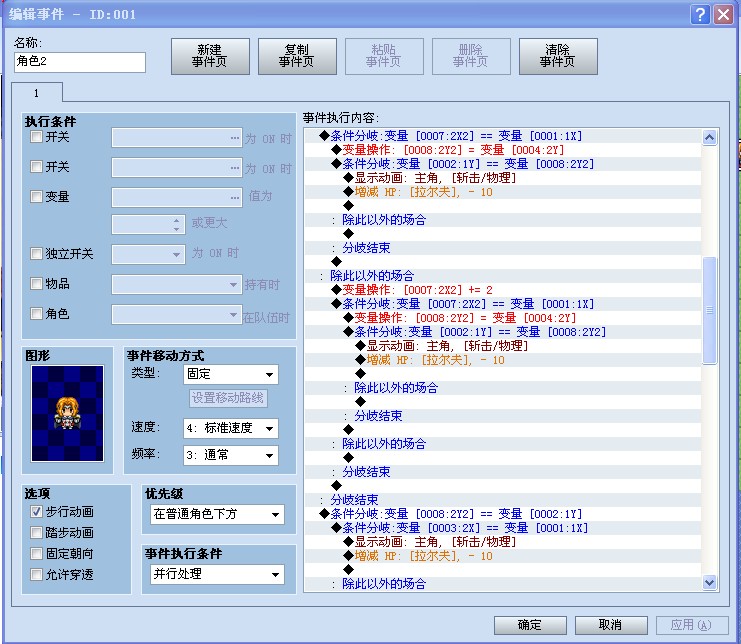The width and height of the screenshot is (741, 644).
Task: Enable the 变量 condition checkbox
Action: (36, 197)
